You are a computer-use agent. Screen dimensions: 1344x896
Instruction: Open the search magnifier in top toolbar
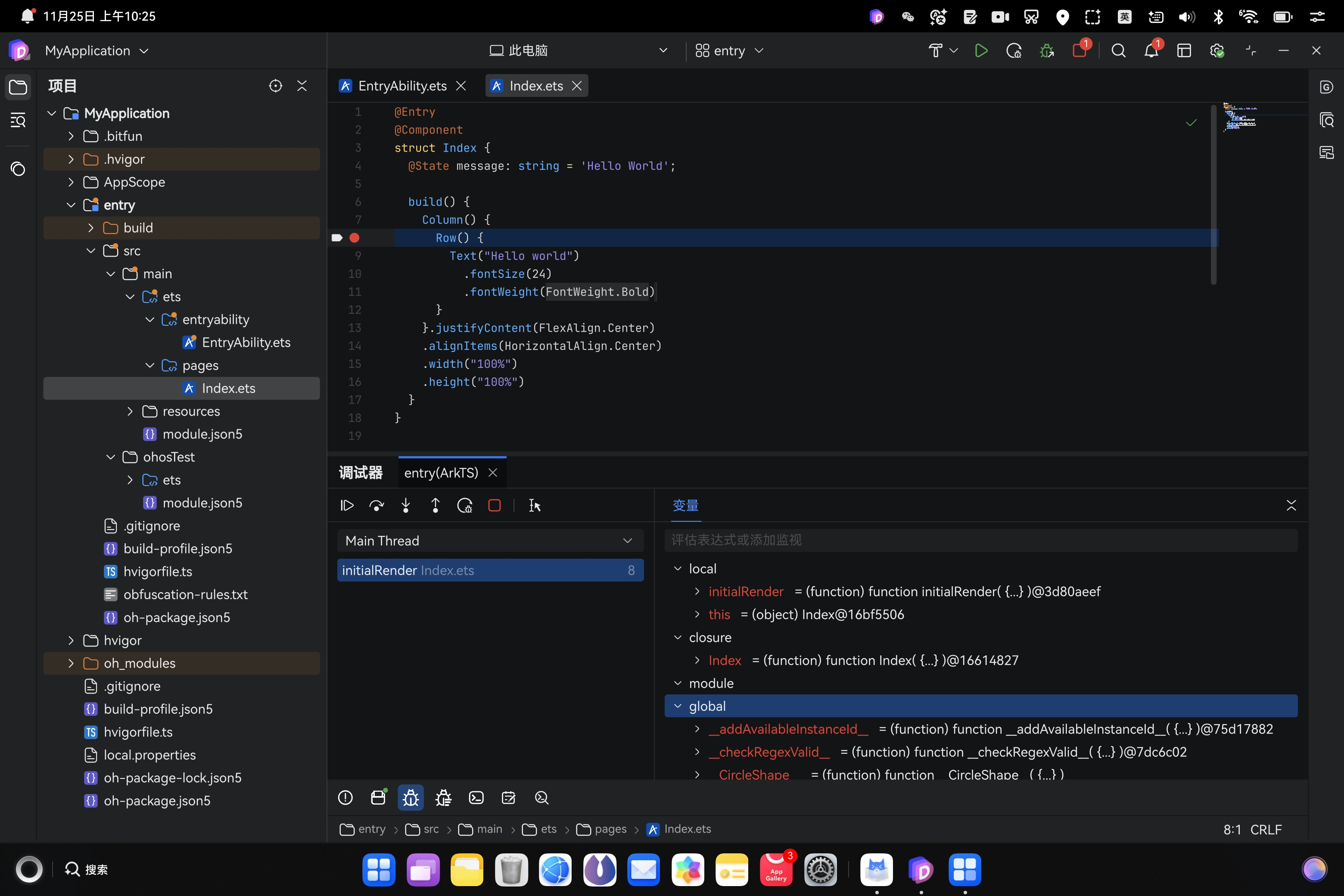click(1118, 51)
